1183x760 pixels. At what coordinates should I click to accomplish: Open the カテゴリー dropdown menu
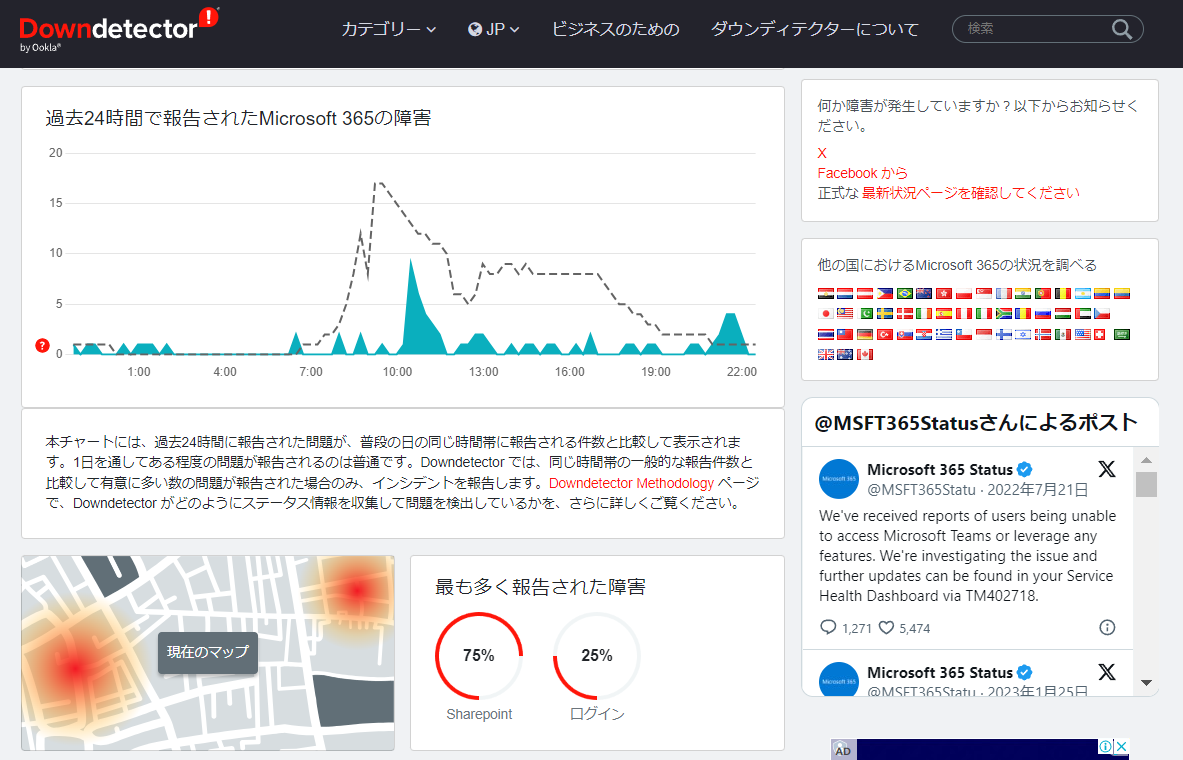[x=389, y=29]
